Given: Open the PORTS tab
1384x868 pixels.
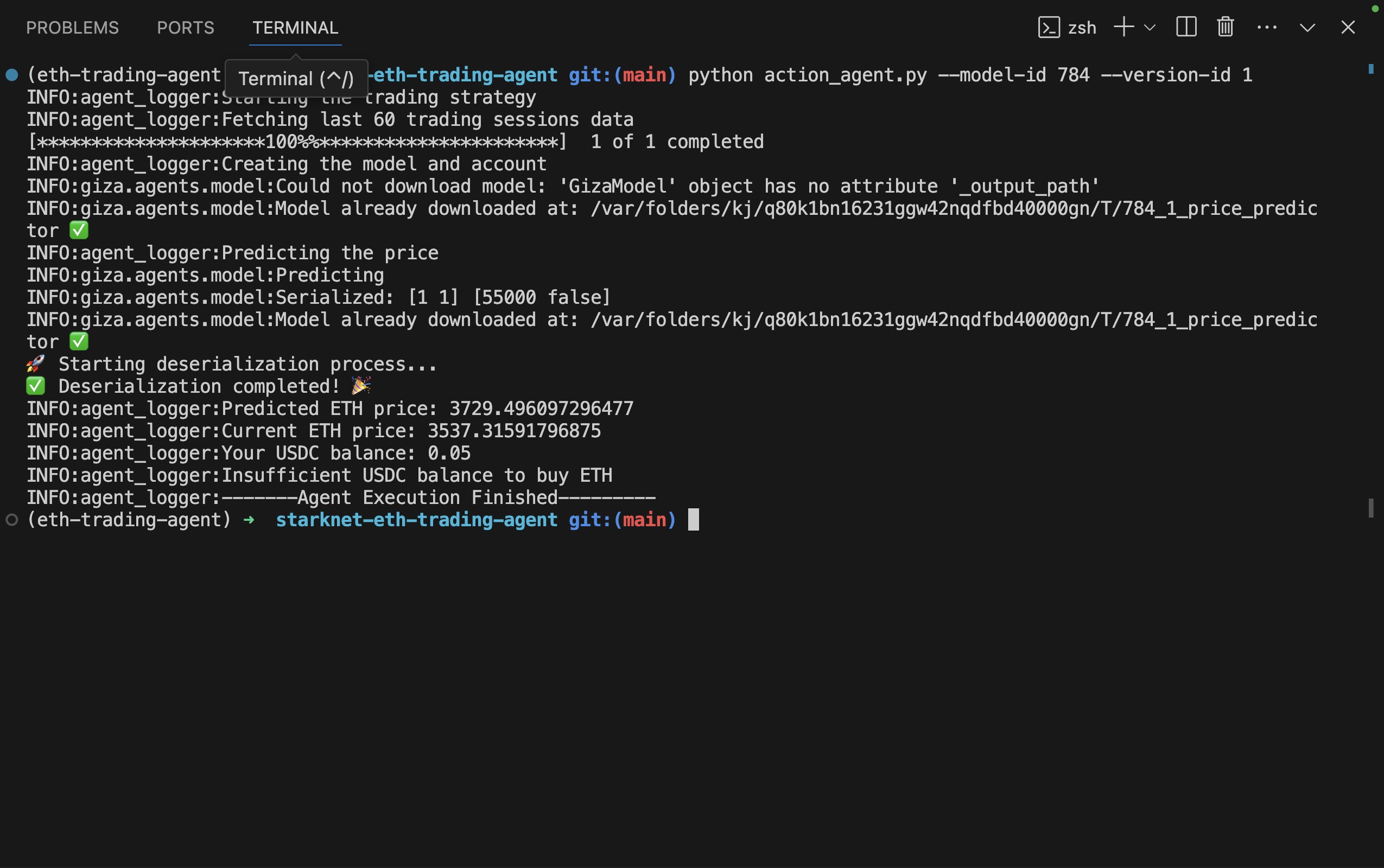Looking at the screenshot, I should [x=186, y=28].
